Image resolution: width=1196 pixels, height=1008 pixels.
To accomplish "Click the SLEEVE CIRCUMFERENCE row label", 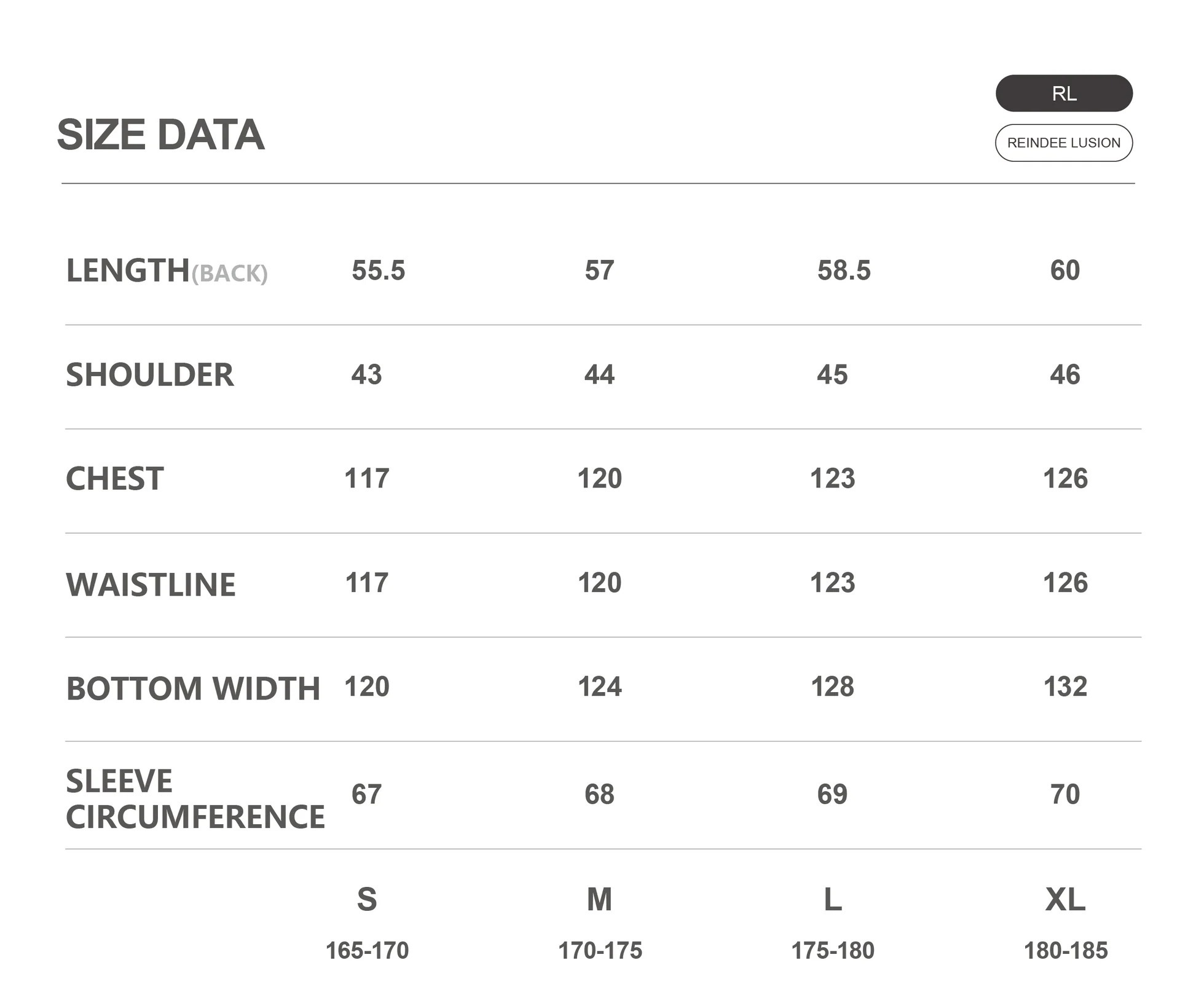I will (195, 798).
